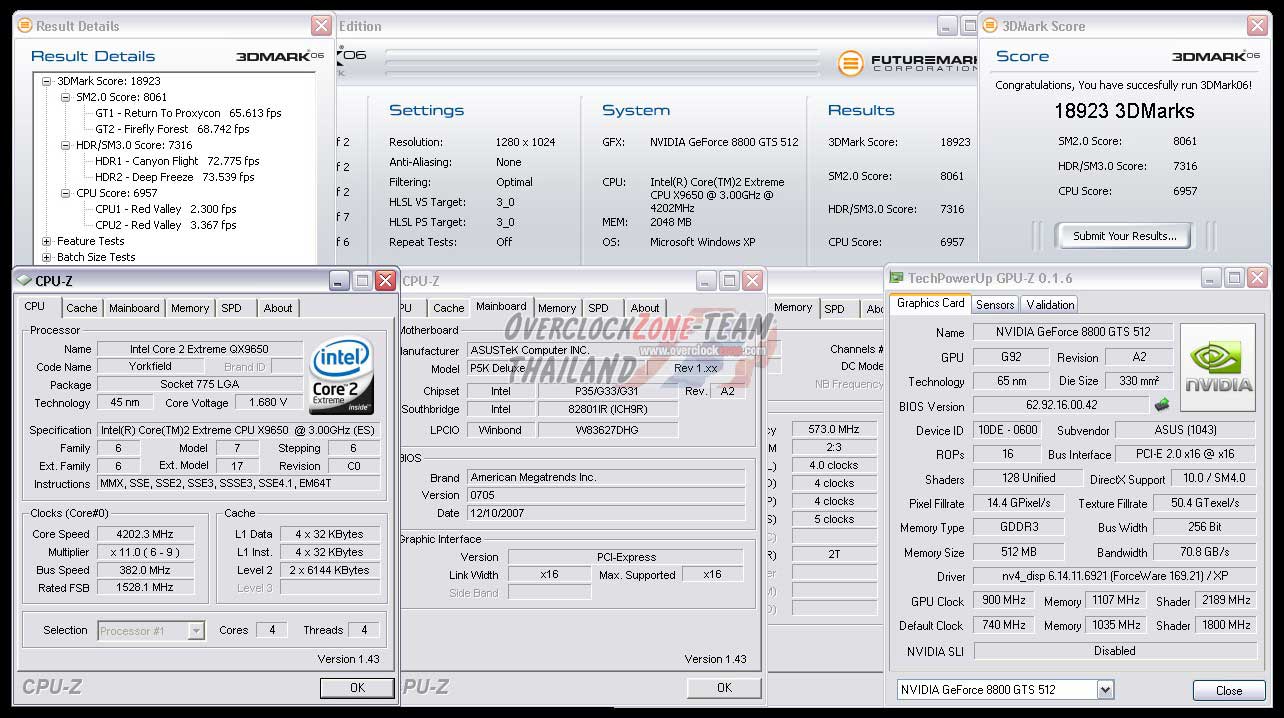Click the Core Voltage 1.680 V field
Screen dimensions: 1284x718
268,403
